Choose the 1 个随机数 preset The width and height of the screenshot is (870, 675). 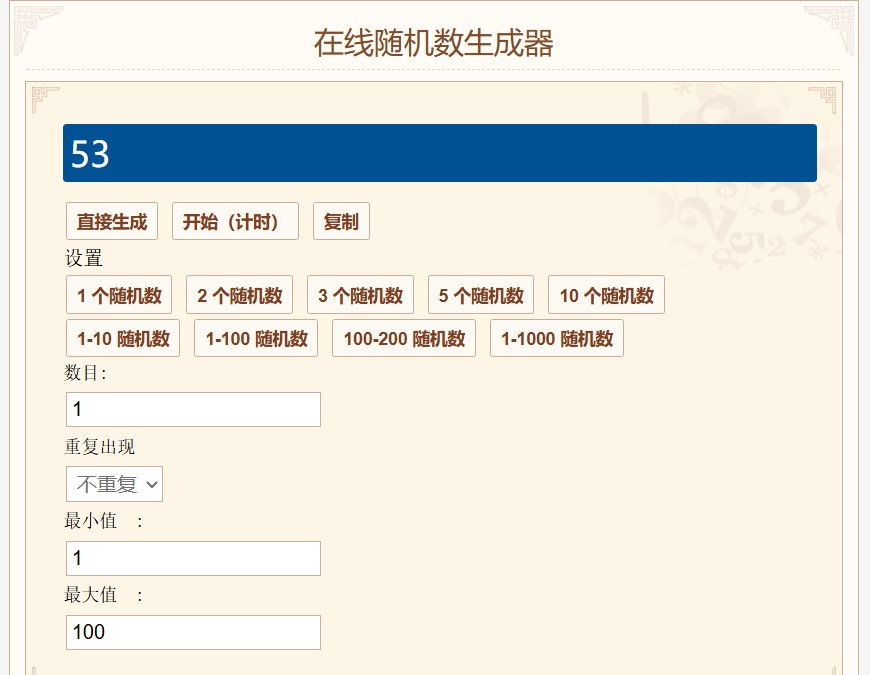(x=119, y=295)
